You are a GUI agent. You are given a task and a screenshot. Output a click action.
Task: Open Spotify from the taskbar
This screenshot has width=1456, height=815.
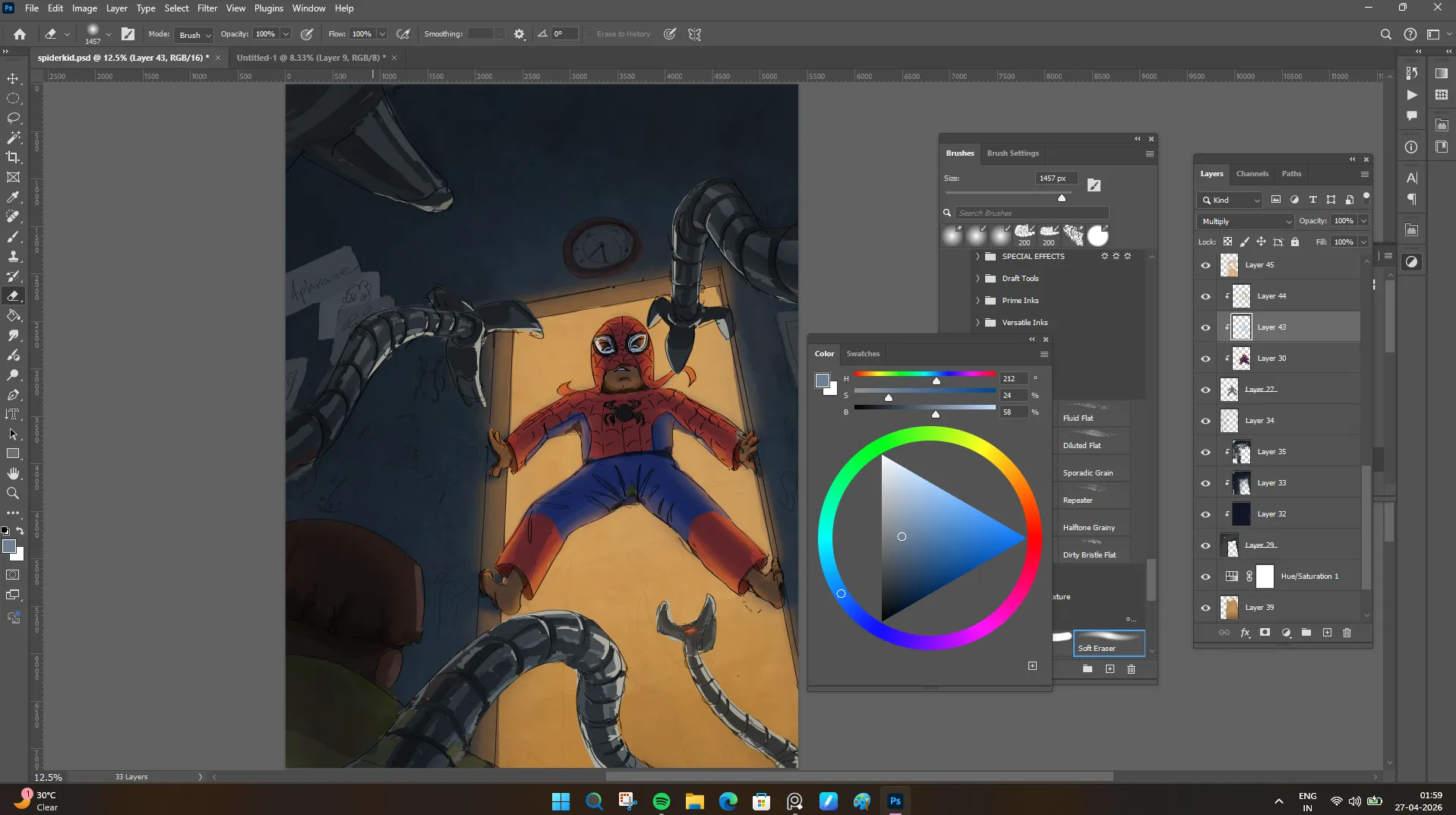pos(661,801)
